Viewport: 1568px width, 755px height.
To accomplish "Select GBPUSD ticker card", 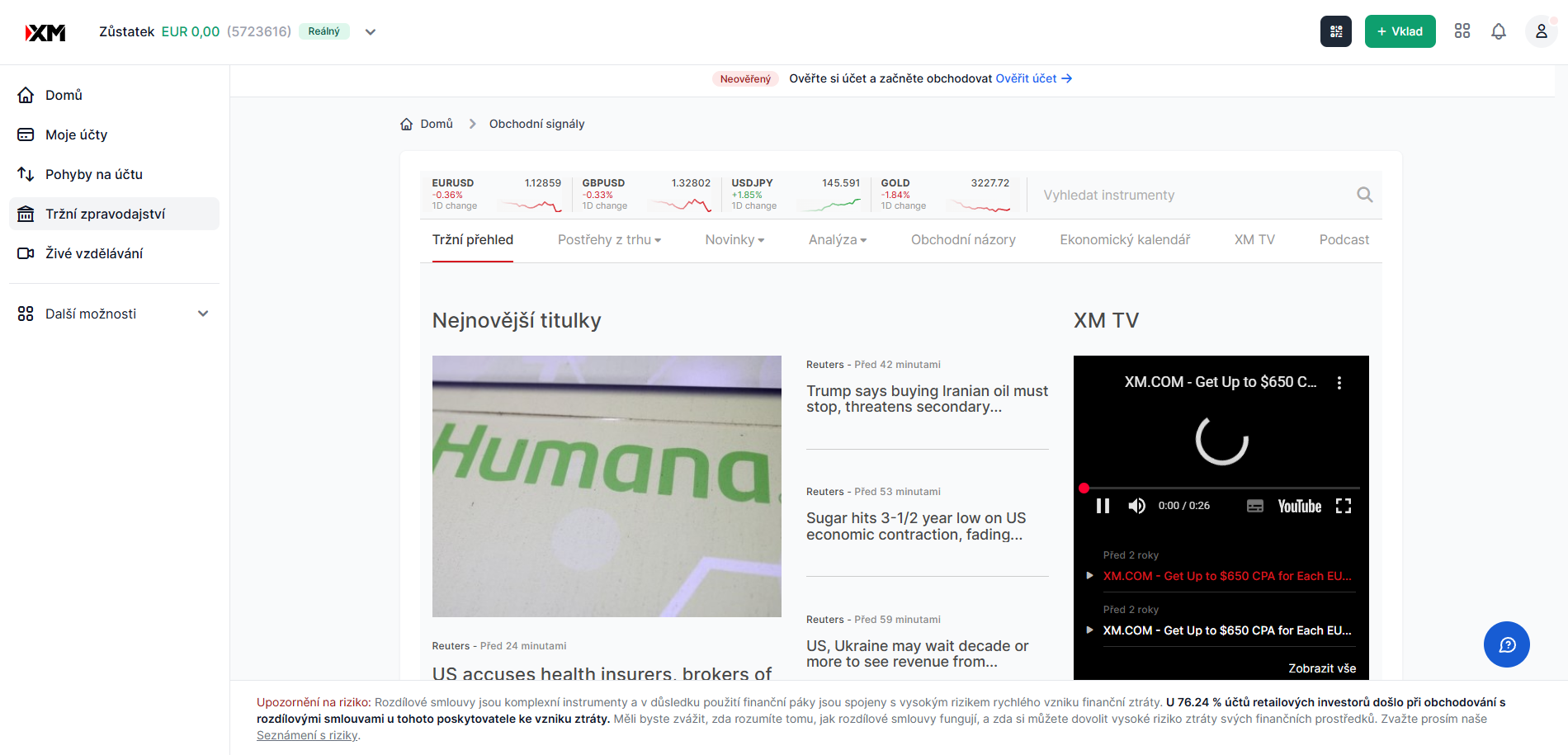I will (646, 195).
